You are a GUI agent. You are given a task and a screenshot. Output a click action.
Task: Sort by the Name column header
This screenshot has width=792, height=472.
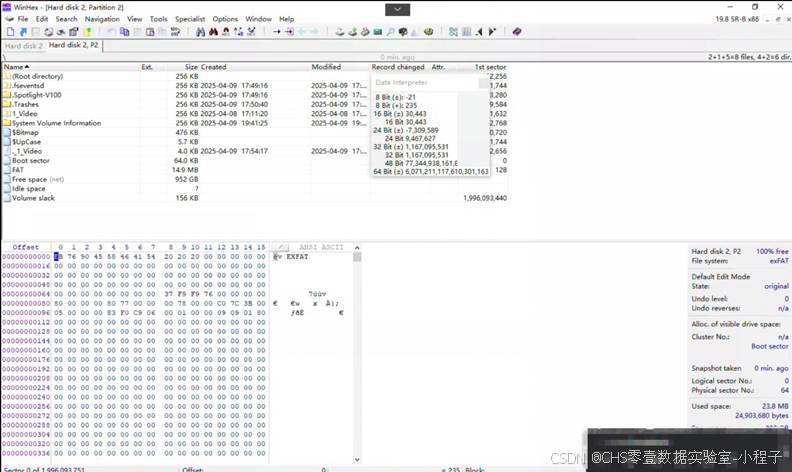tap(16, 67)
